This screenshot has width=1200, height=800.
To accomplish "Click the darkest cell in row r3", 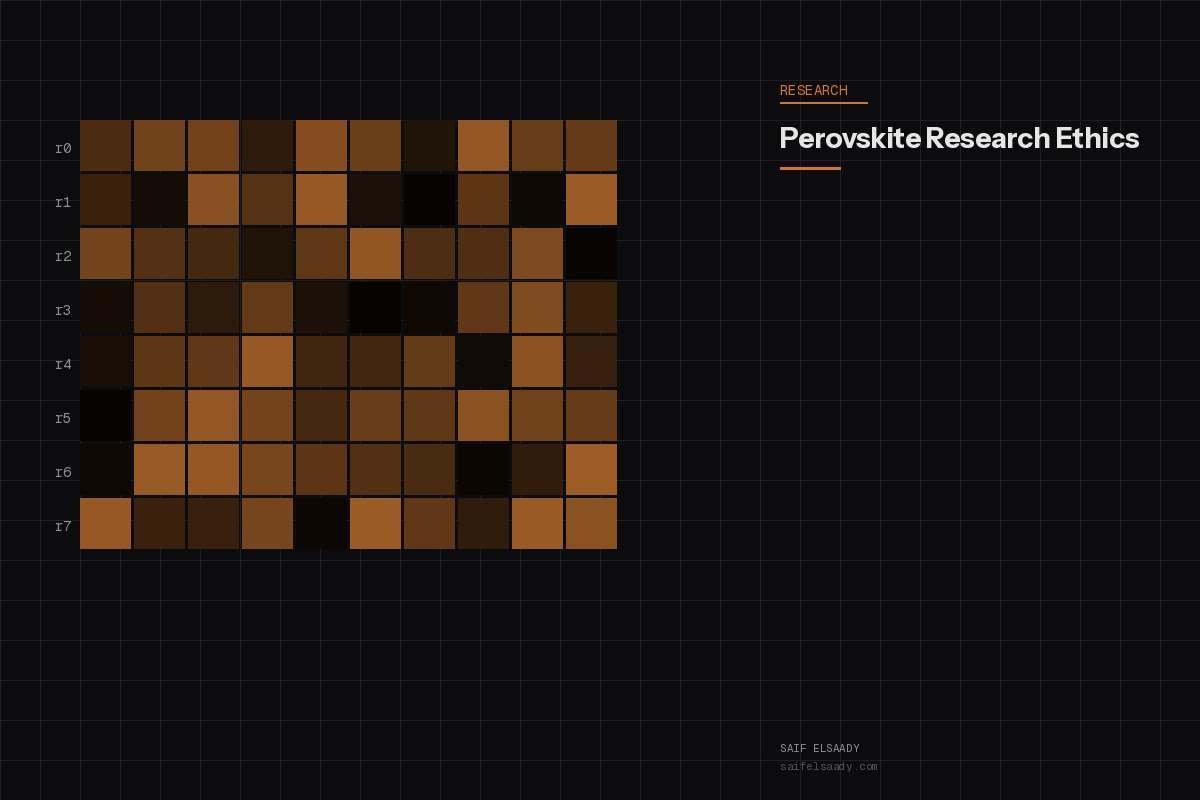I will click(375, 309).
